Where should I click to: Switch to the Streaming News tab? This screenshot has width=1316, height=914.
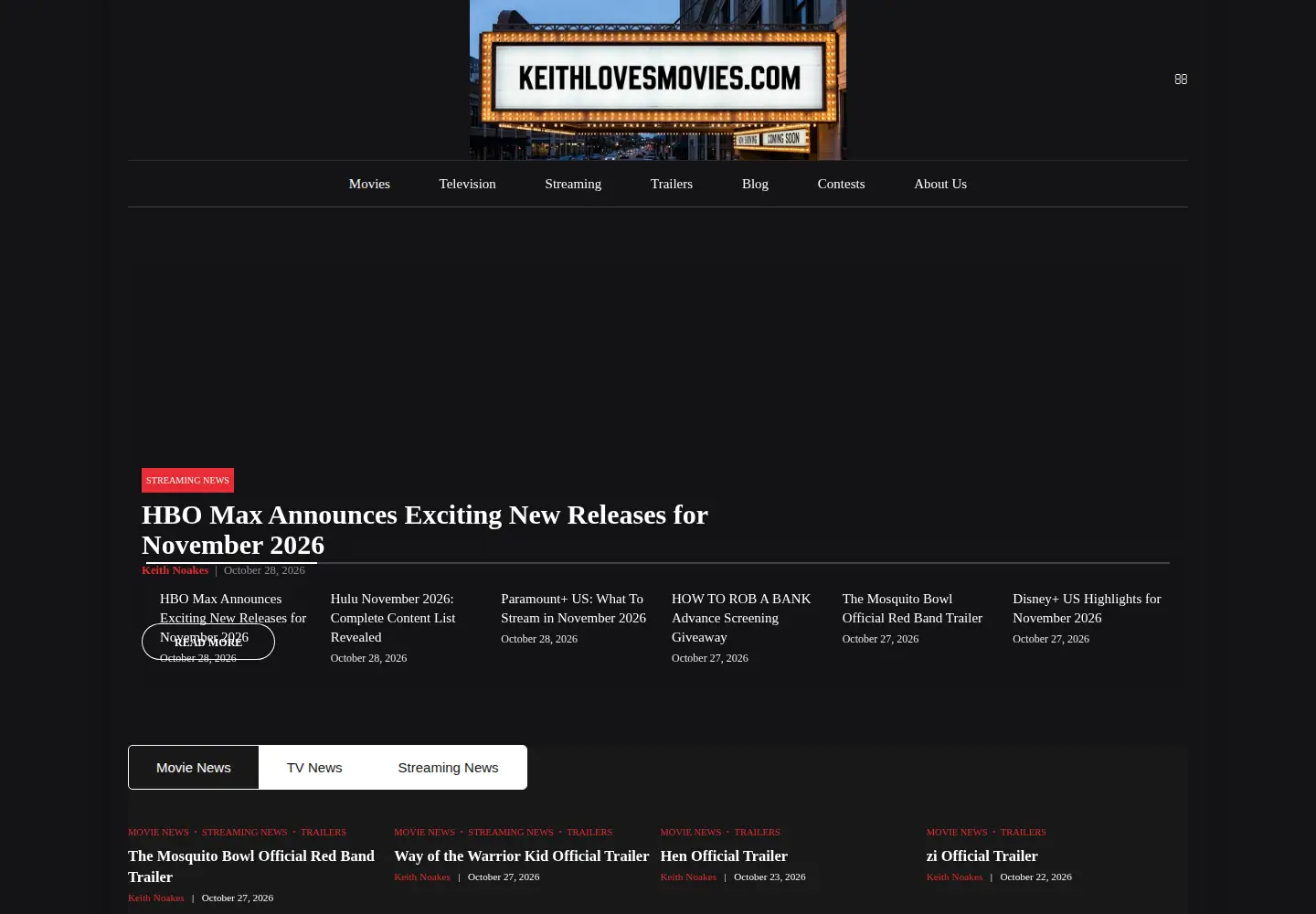click(x=448, y=768)
